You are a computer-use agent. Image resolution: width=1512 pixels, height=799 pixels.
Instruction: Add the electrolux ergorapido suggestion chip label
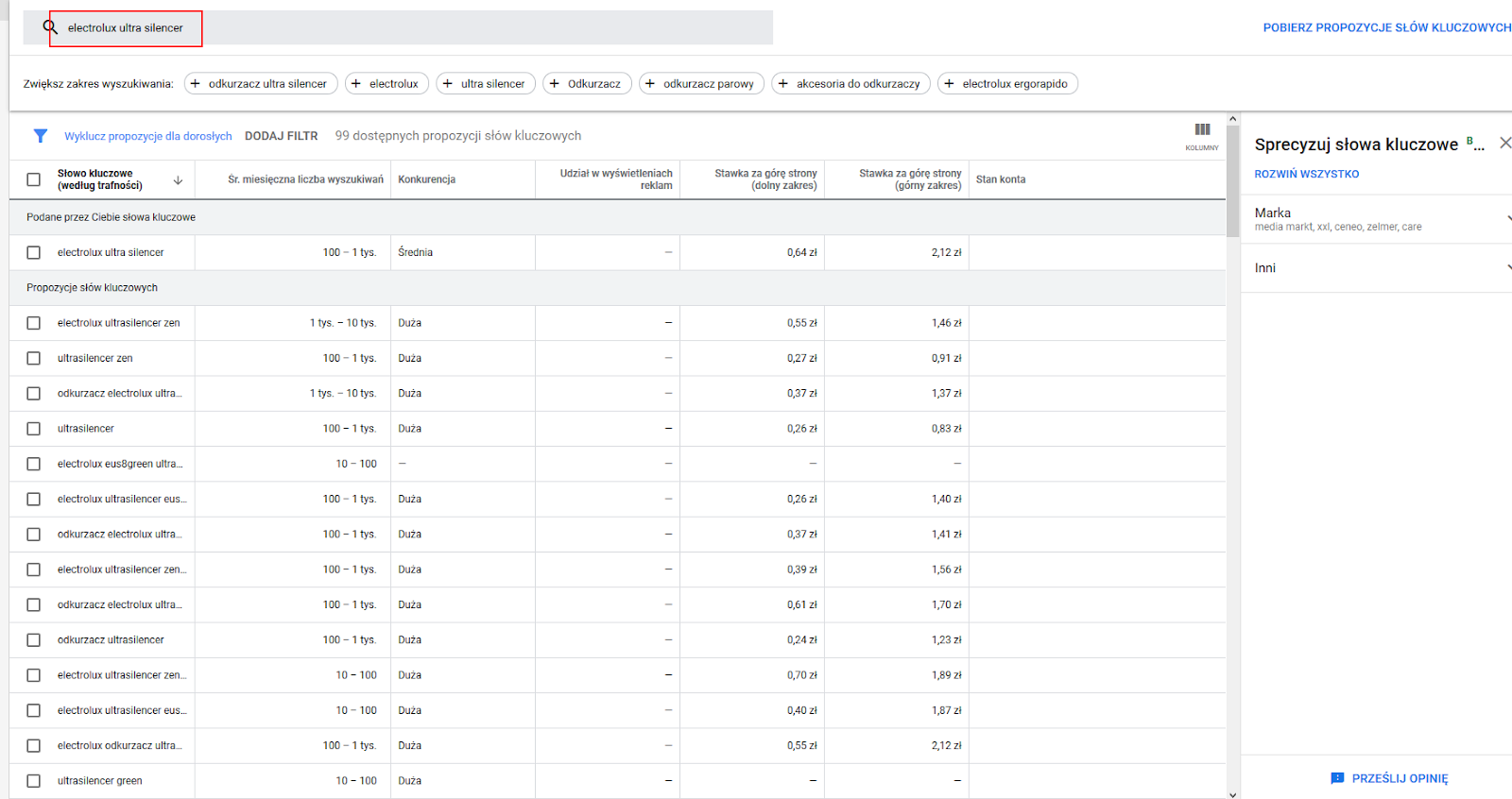(1015, 83)
